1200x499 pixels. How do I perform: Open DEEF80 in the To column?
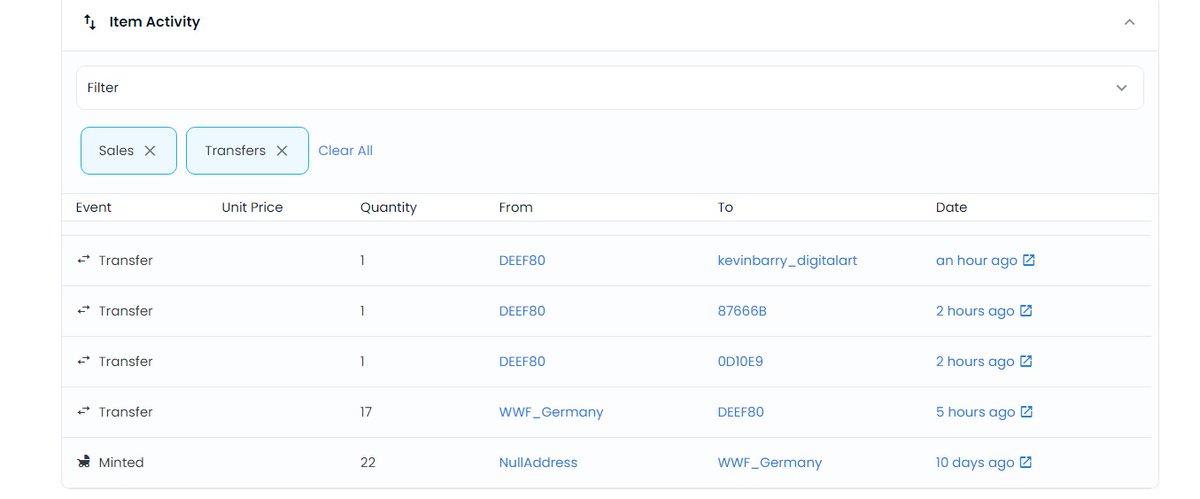pyautogui.click(x=741, y=412)
